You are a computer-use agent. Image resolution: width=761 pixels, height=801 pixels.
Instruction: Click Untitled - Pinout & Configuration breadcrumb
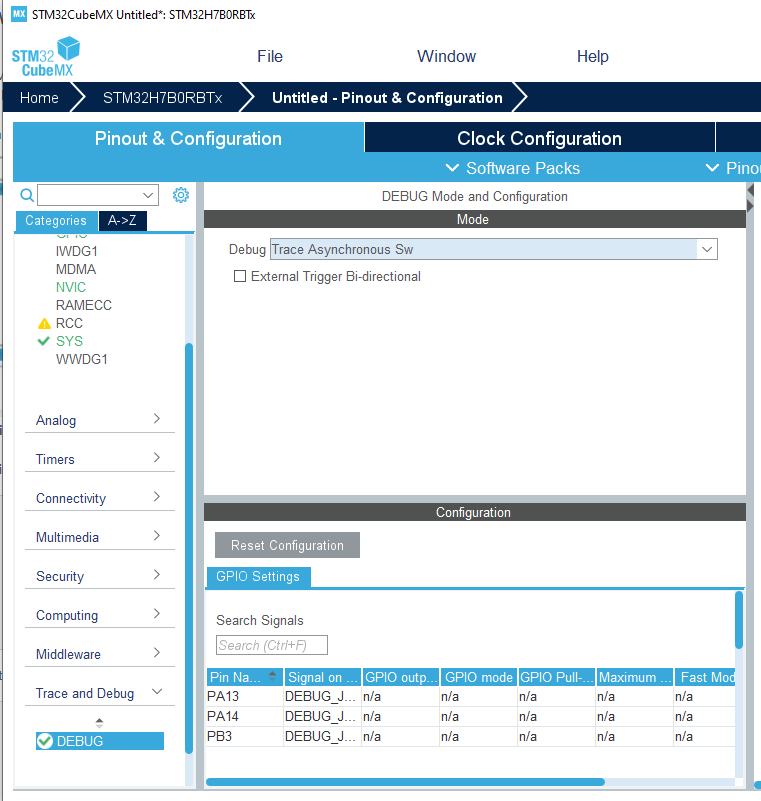[x=387, y=98]
